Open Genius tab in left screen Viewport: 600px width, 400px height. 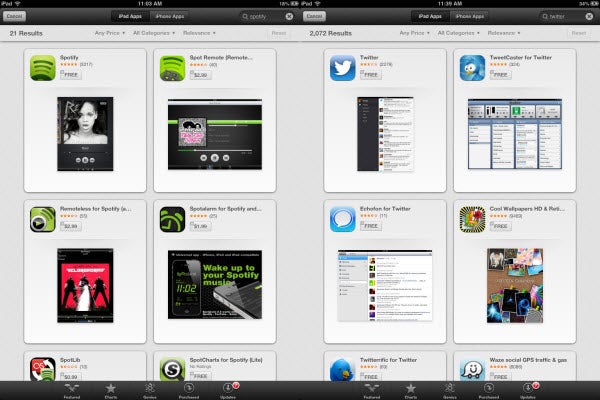(x=150, y=391)
